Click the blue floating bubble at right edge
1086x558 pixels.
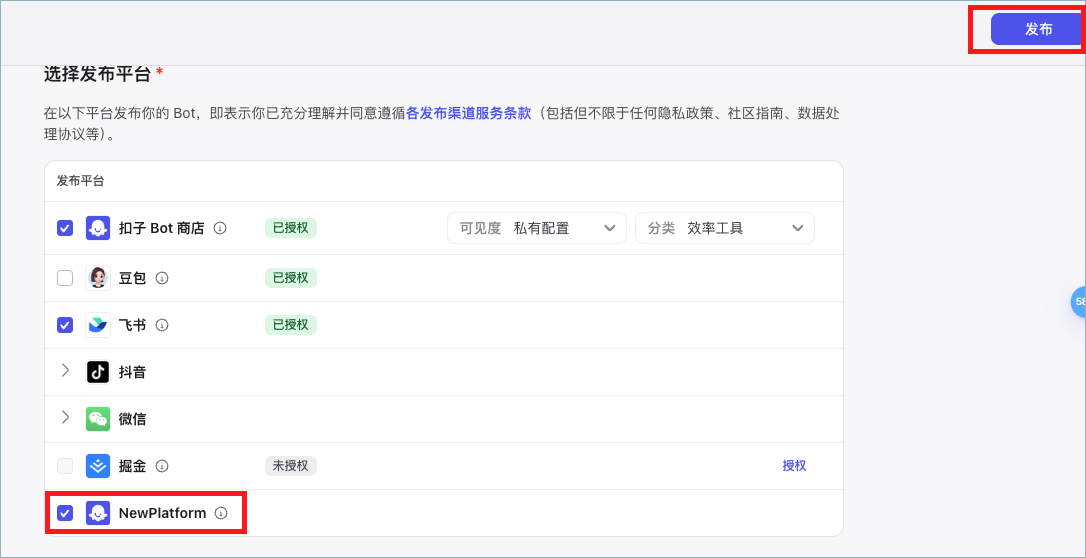tap(1078, 302)
